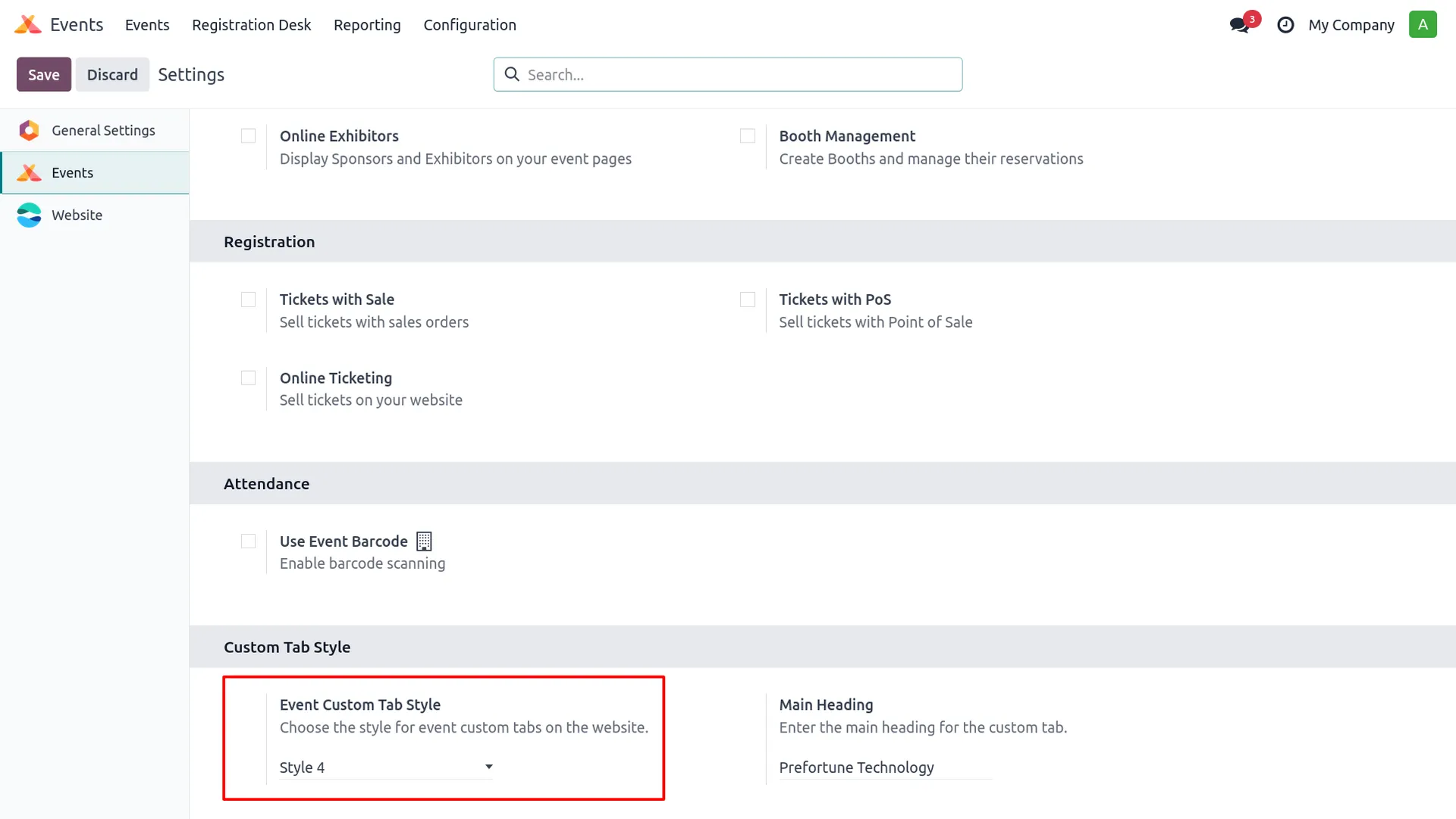Click the Website globe icon in sidebar

(x=29, y=215)
